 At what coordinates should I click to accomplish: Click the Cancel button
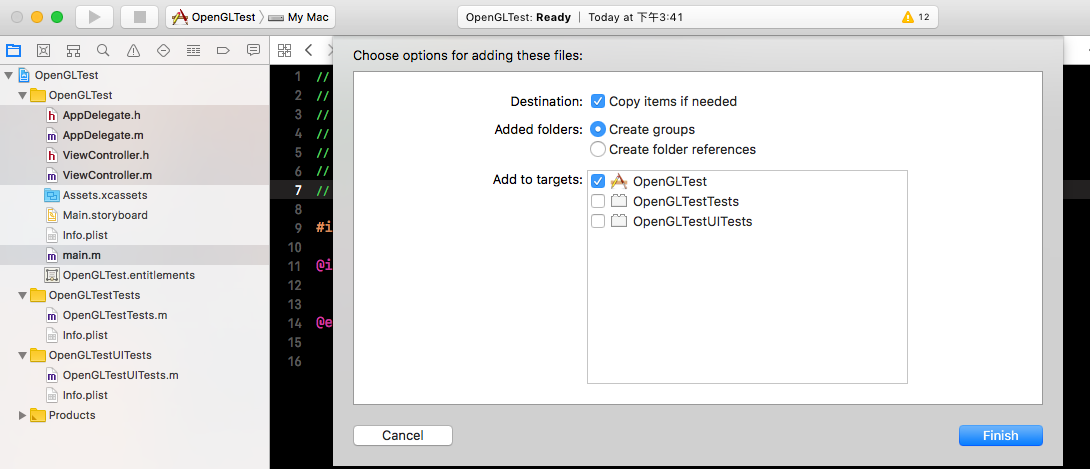click(403, 436)
